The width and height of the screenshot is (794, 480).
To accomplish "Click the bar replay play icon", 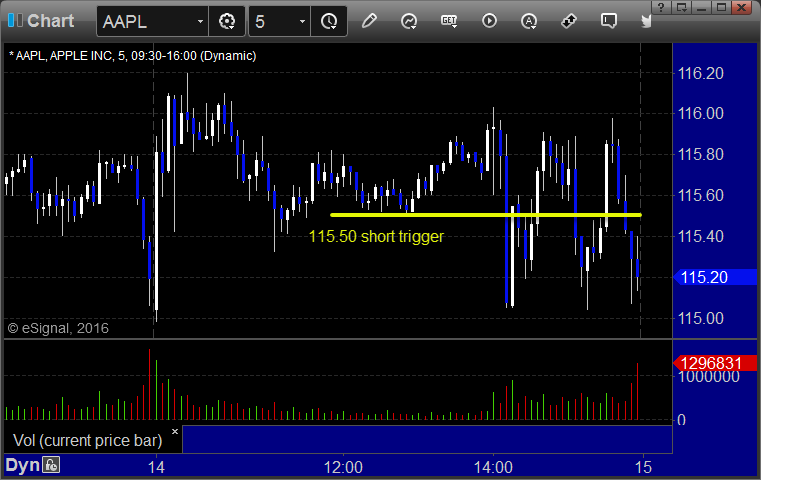I will (x=489, y=21).
